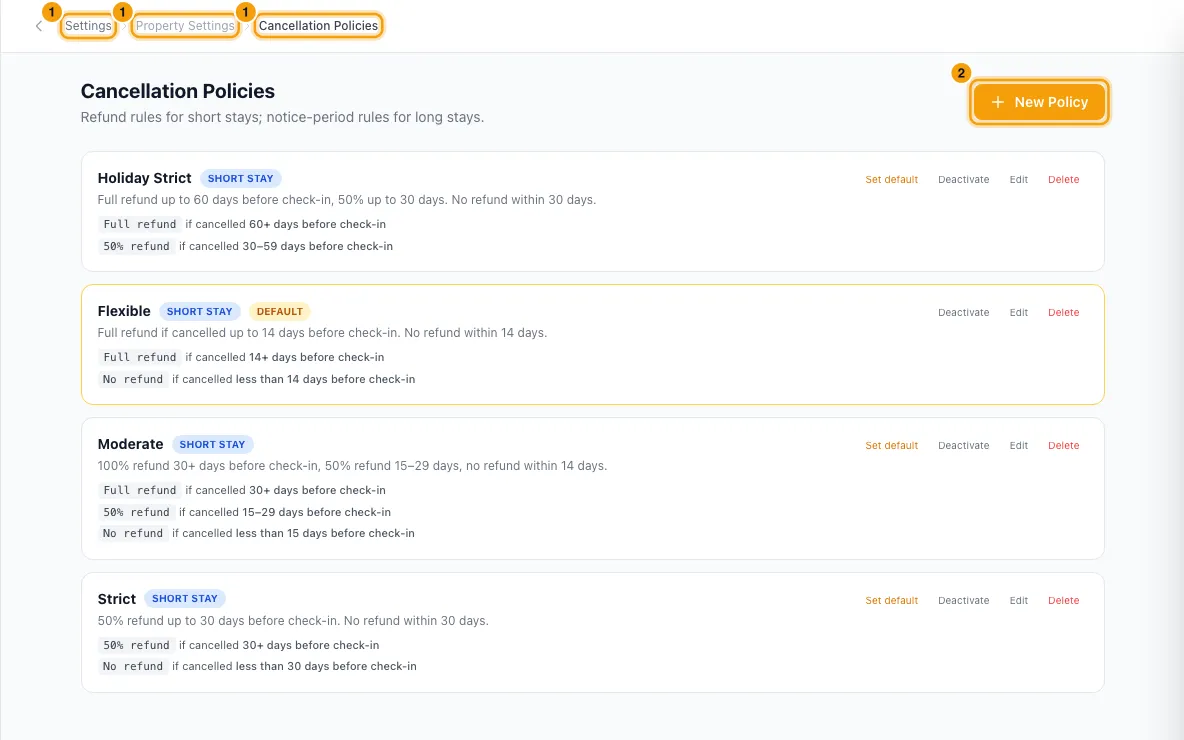Edit the Holiday Strict policy
Image resolution: width=1184 pixels, height=740 pixels.
click(x=1019, y=180)
